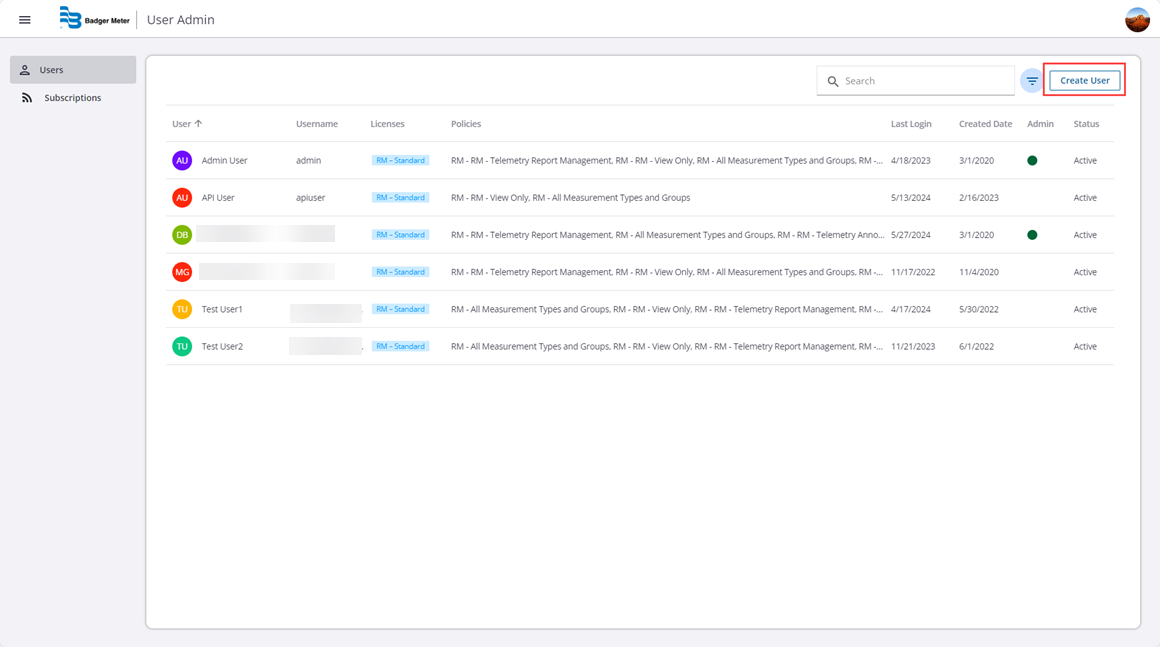Click the Admin User name link
This screenshot has width=1160, height=647.
(x=224, y=160)
